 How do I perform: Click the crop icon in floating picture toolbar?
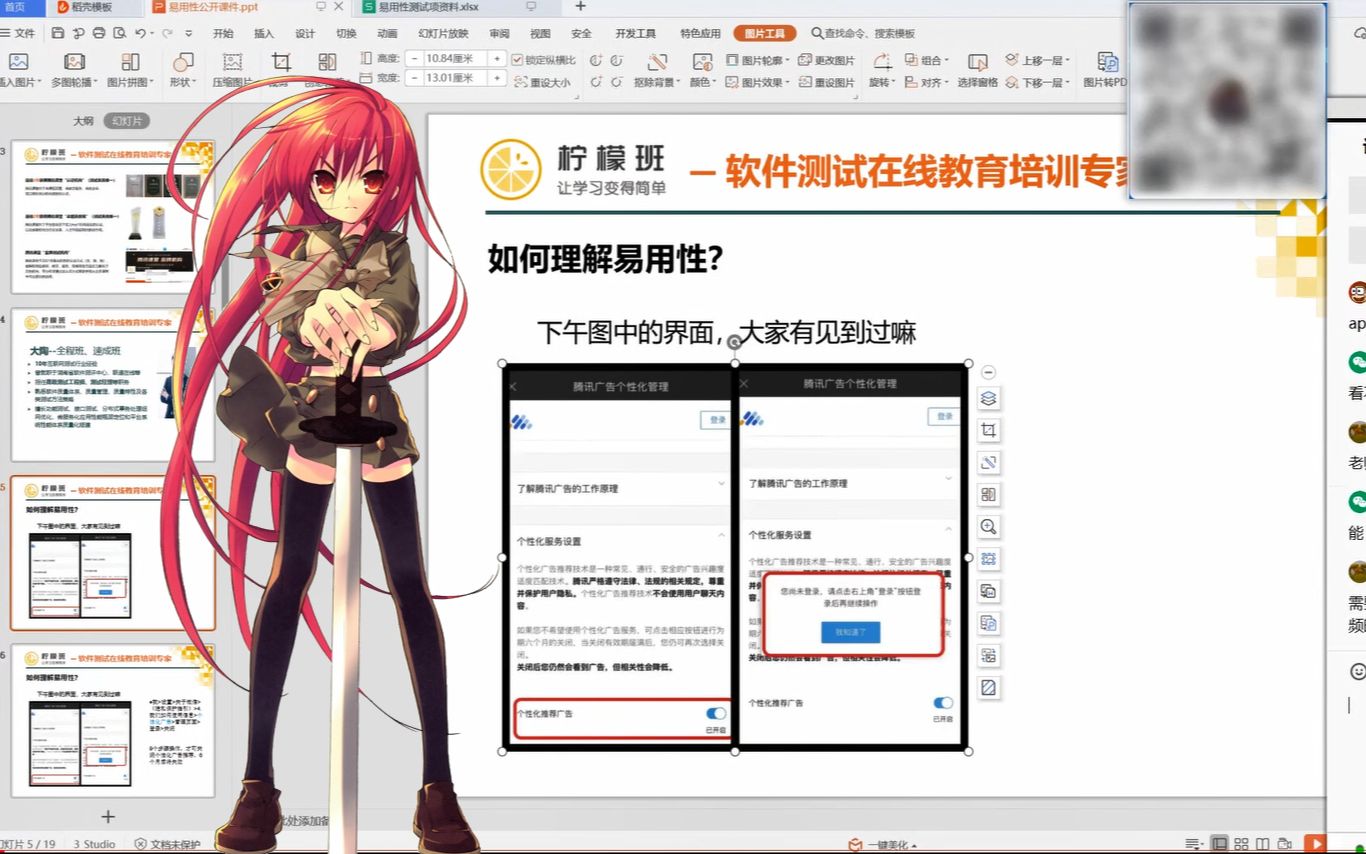pos(988,430)
